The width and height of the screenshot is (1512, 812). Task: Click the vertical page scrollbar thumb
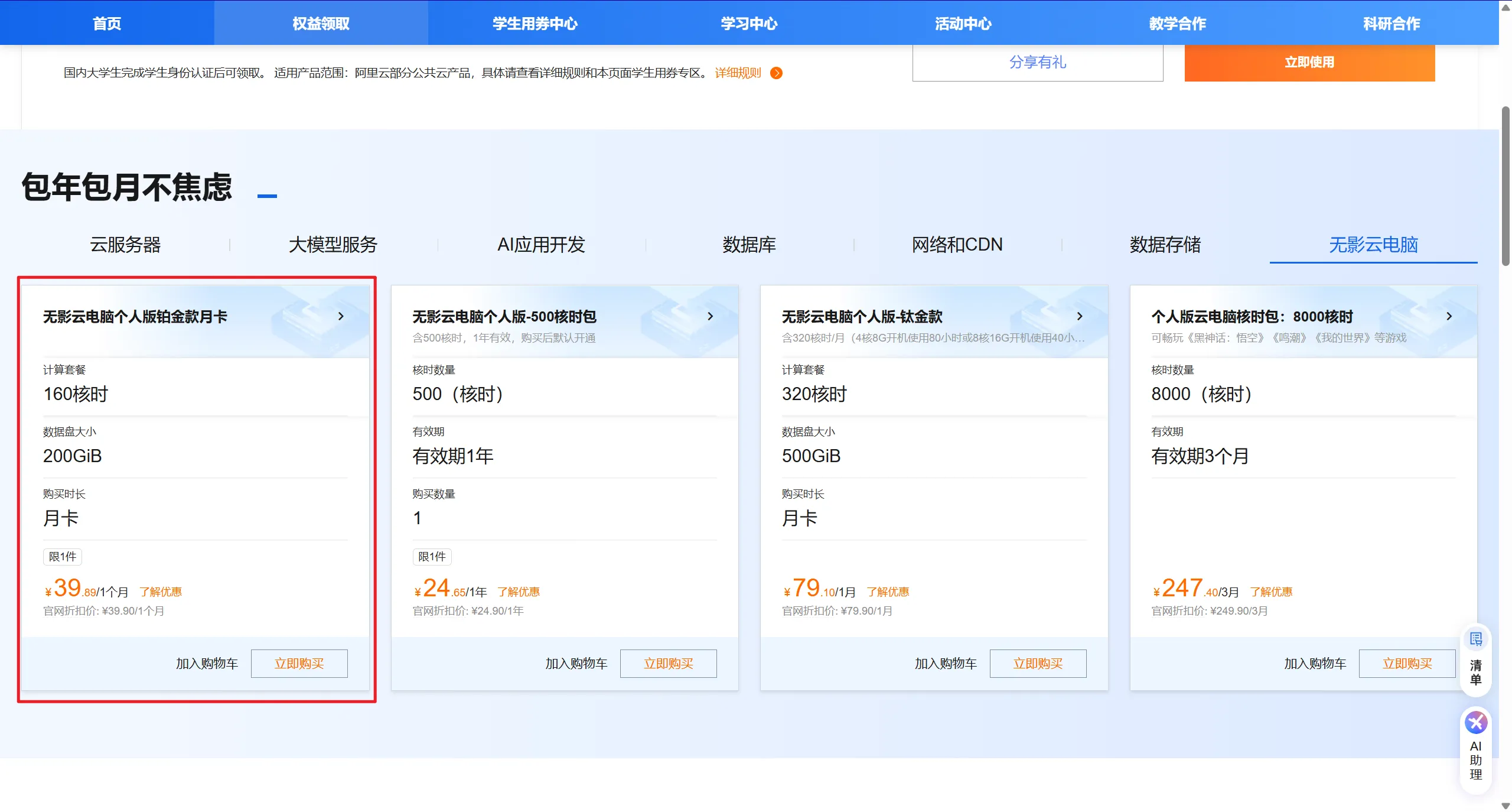pos(1506,186)
